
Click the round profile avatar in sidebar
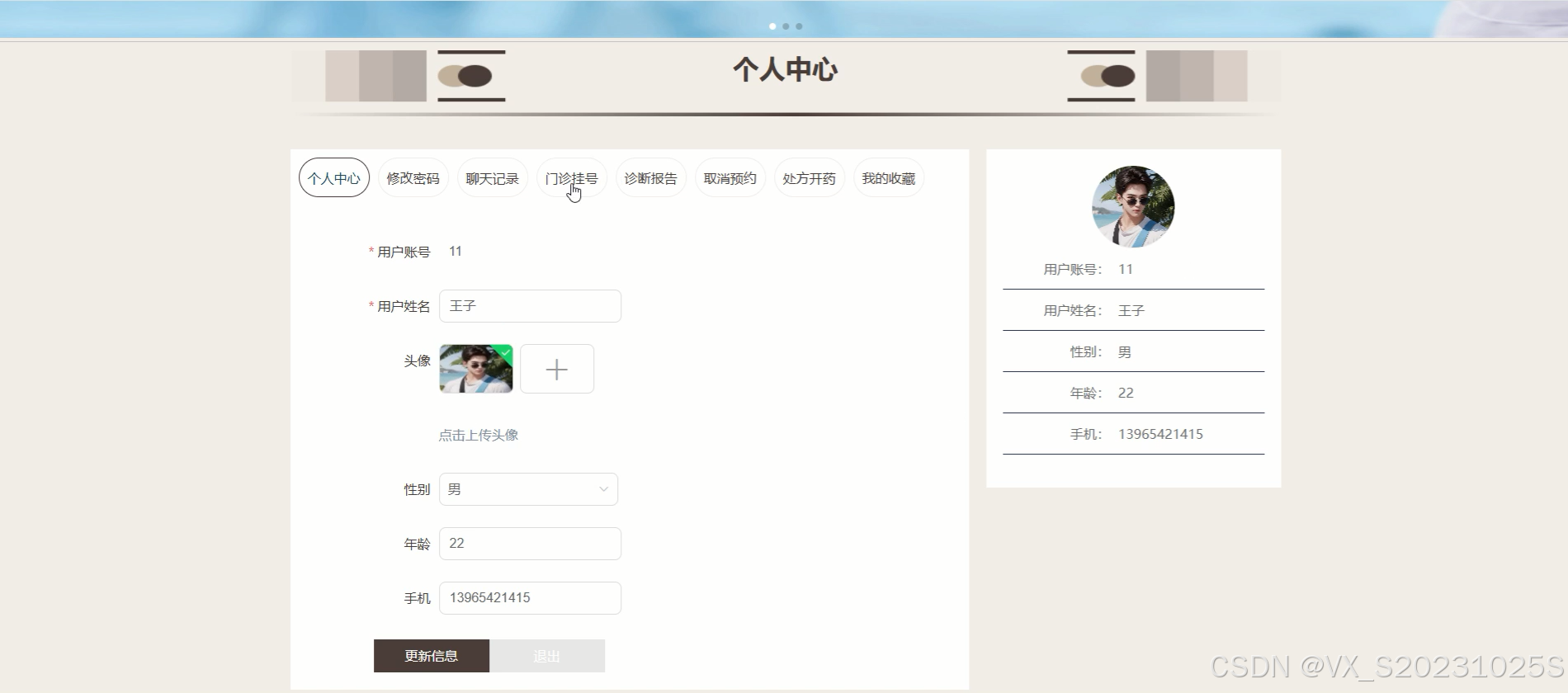[x=1133, y=207]
